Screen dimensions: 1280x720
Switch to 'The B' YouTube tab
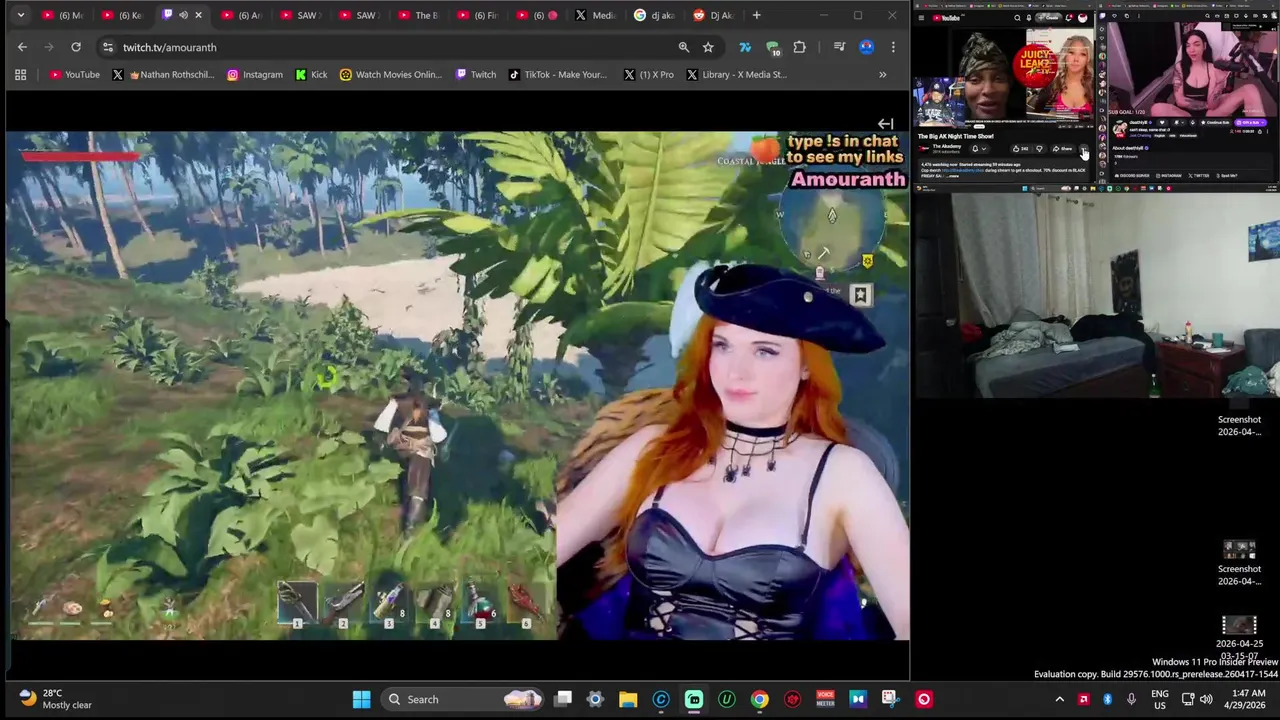pos(418,15)
